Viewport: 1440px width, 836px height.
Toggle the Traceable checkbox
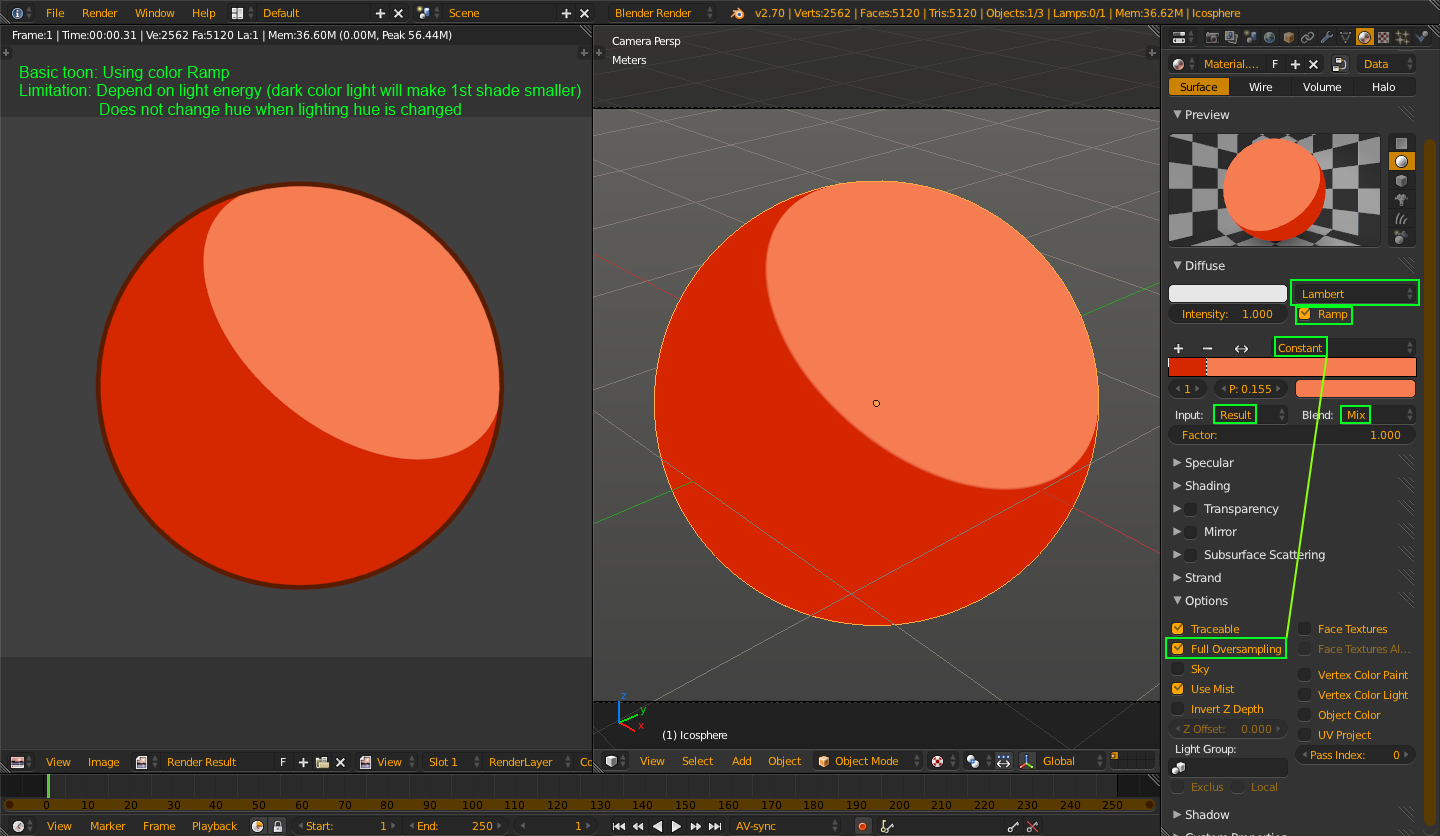coord(1178,629)
